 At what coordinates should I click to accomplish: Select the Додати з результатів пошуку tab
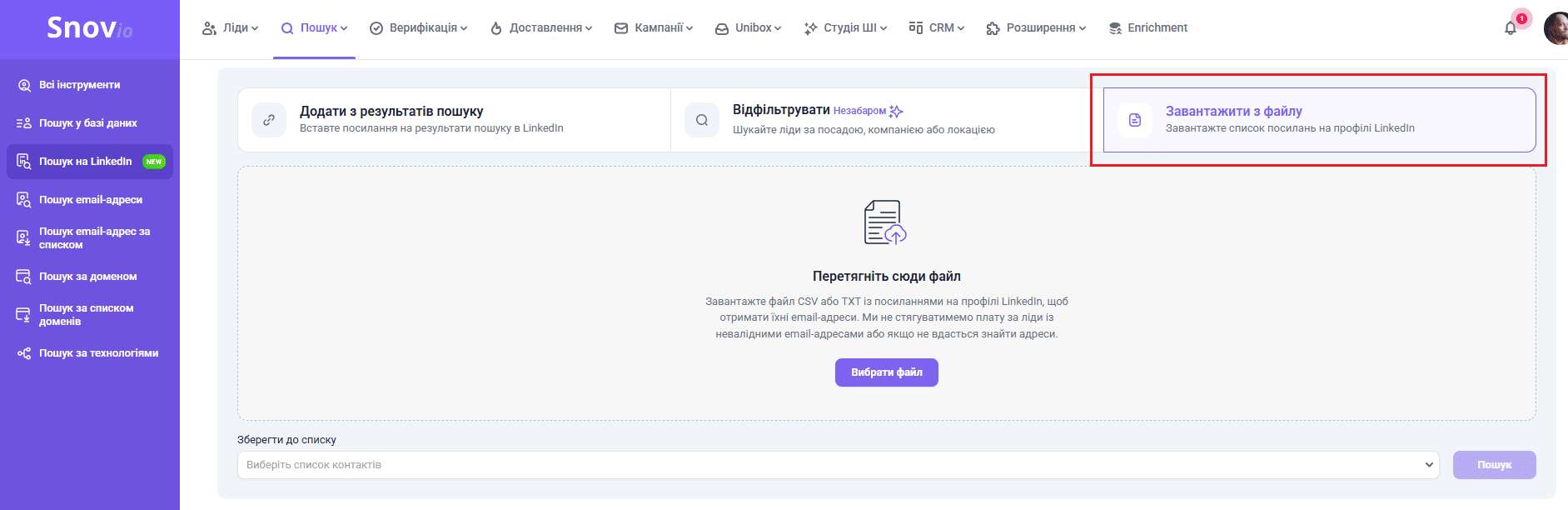coord(454,120)
